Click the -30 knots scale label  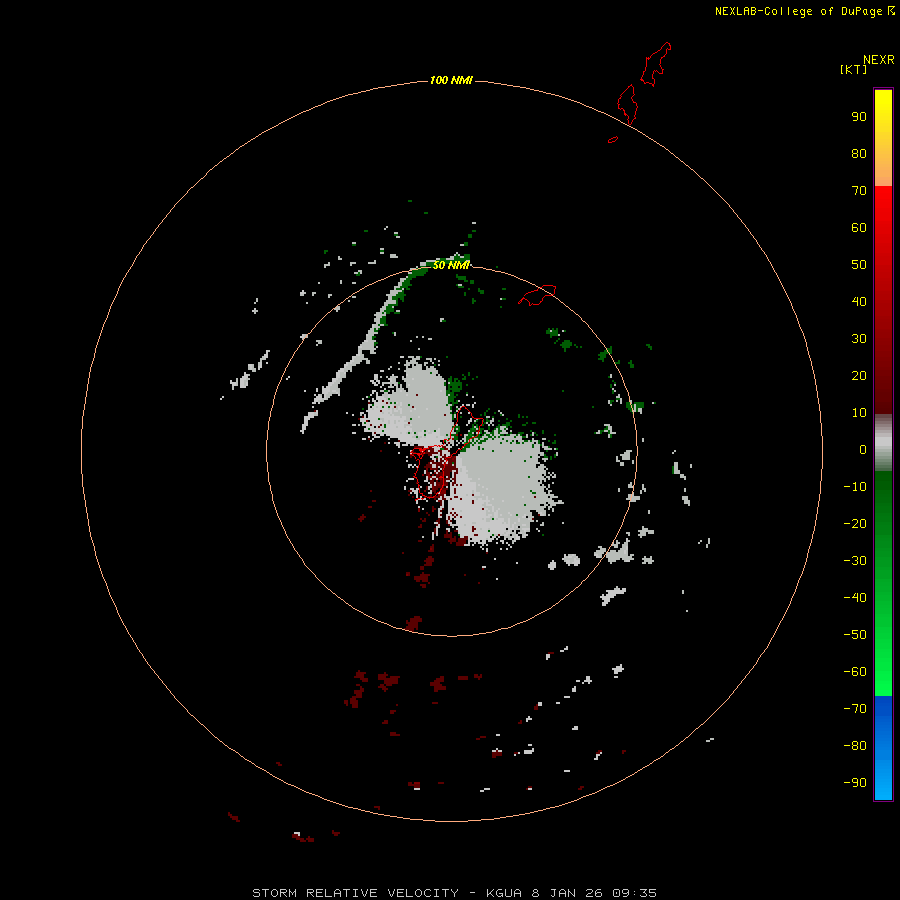click(855, 561)
